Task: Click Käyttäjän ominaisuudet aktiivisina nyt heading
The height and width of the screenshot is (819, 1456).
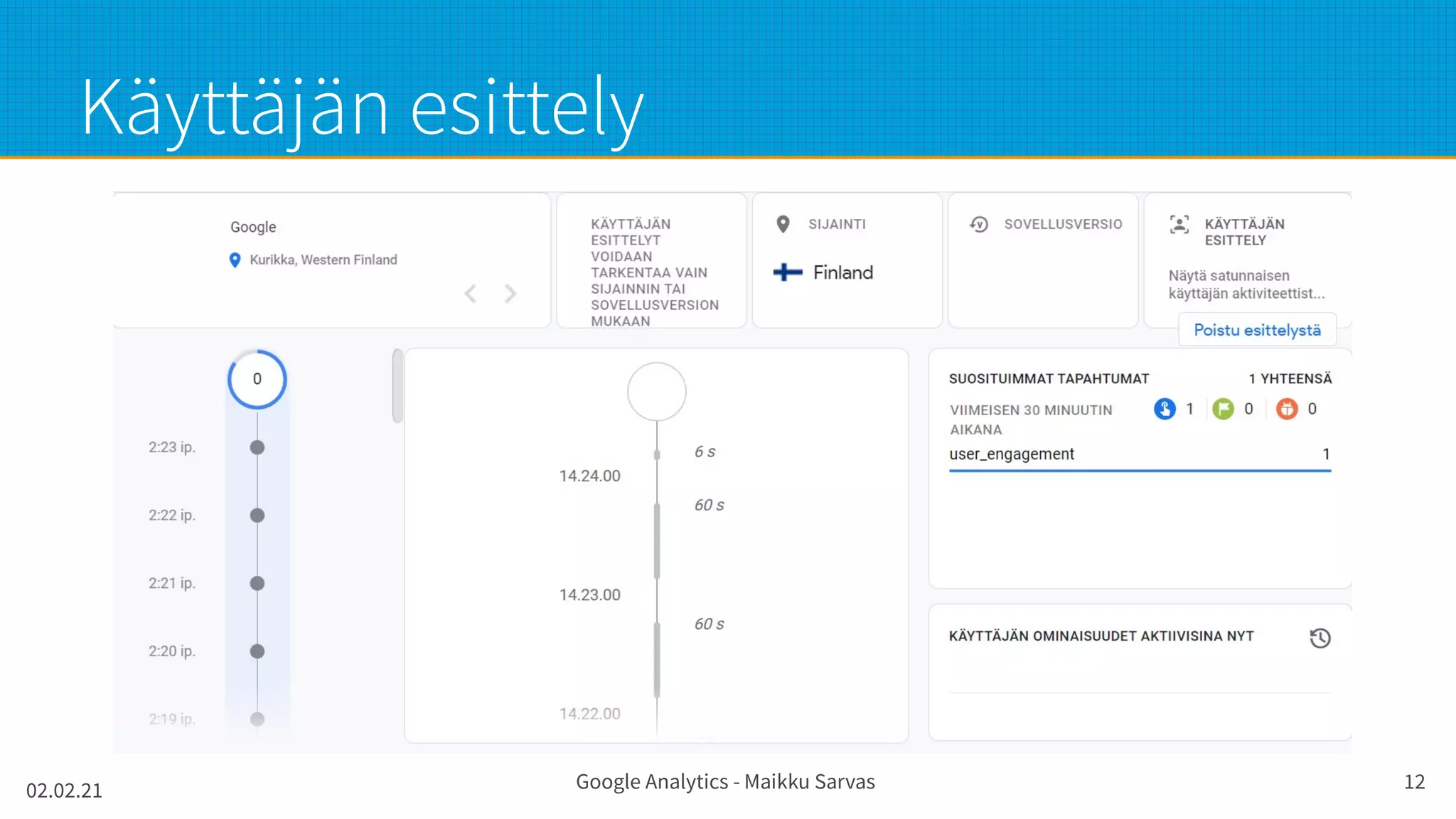Action: click(1101, 636)
